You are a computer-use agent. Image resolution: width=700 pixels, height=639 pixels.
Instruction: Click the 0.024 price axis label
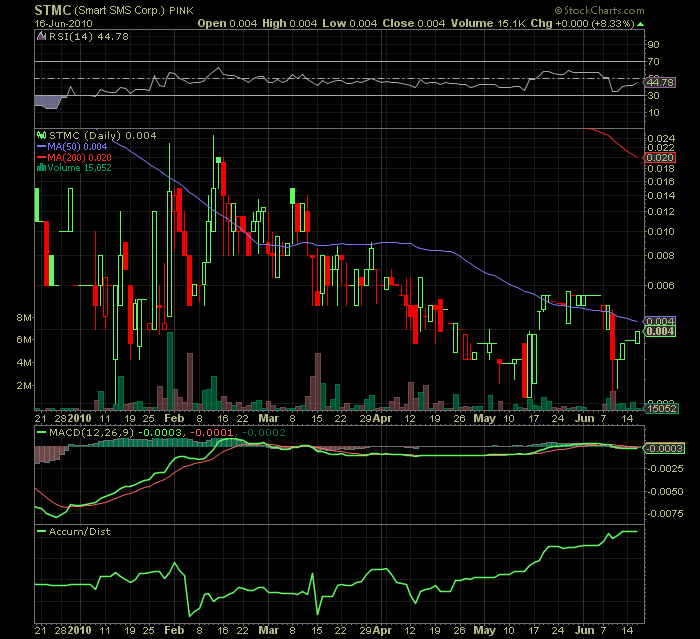[x=661, y=138]
